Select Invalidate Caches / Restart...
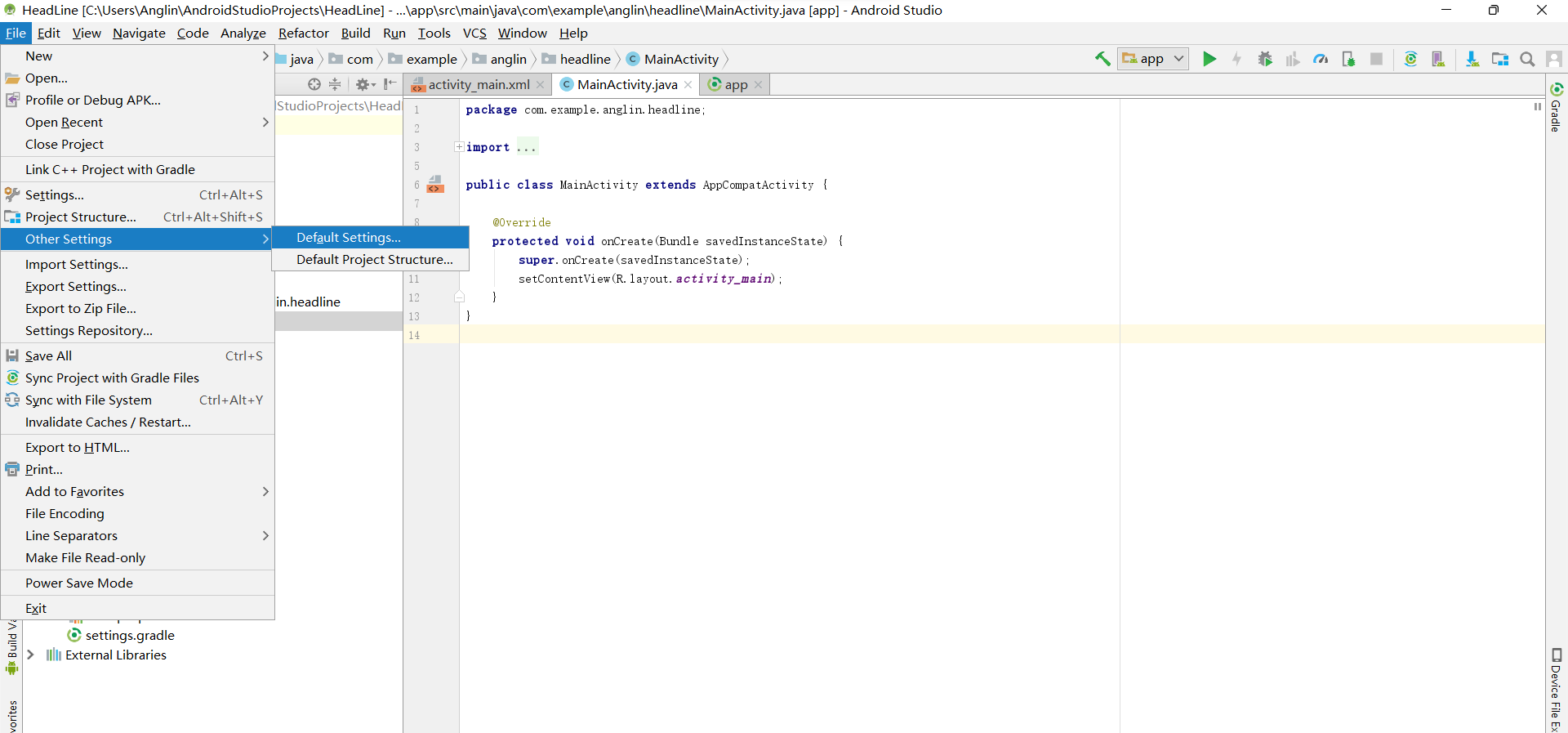This screenshot has height=733, width=1568. click(x=137, y=422)
